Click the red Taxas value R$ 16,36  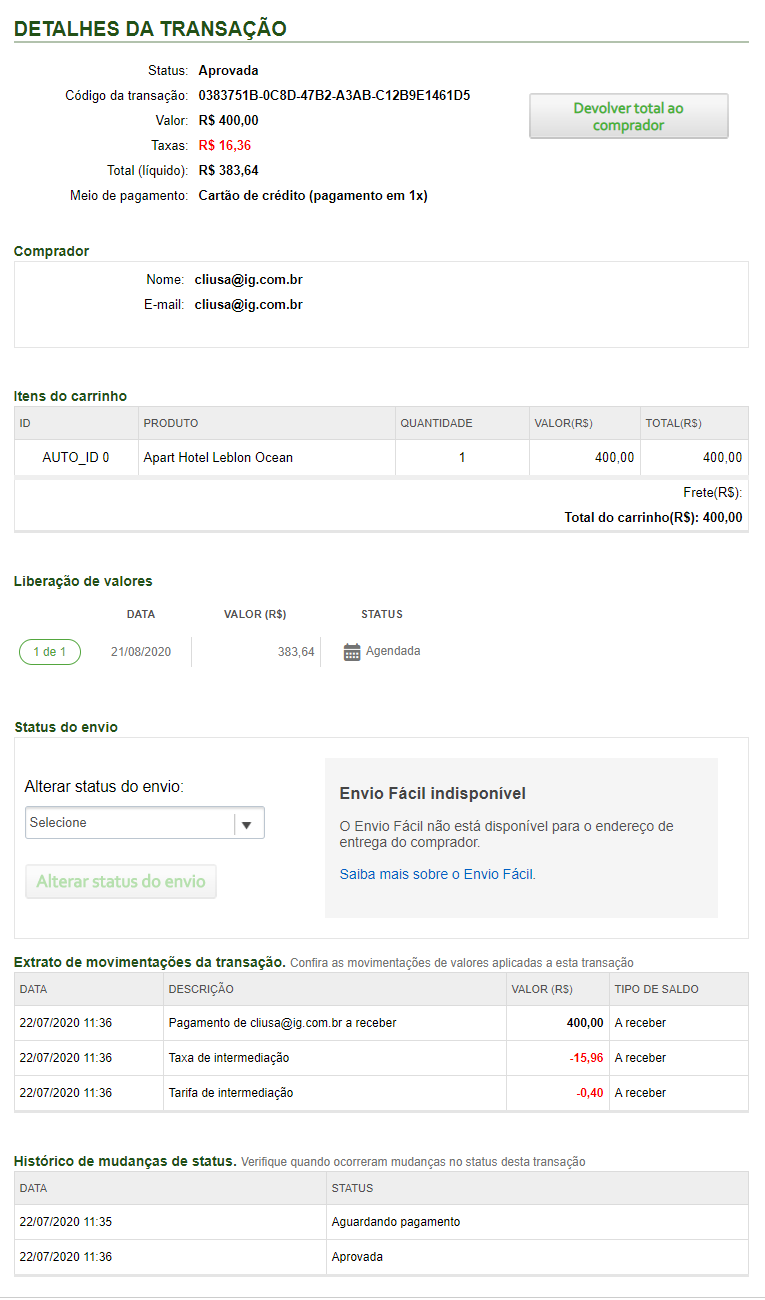point(224,146)
